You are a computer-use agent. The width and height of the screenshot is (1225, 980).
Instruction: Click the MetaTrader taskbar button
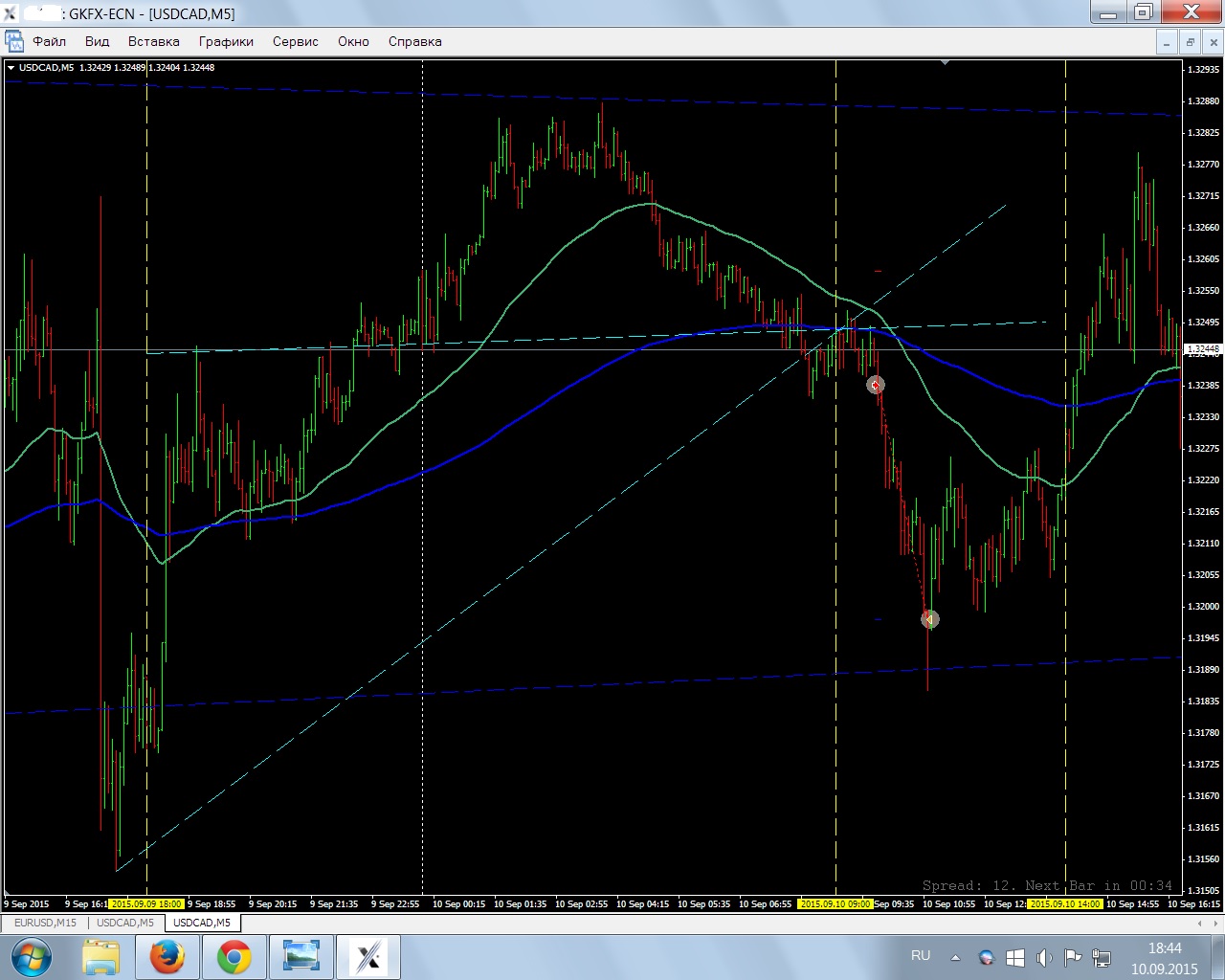[x=367, y=957]
